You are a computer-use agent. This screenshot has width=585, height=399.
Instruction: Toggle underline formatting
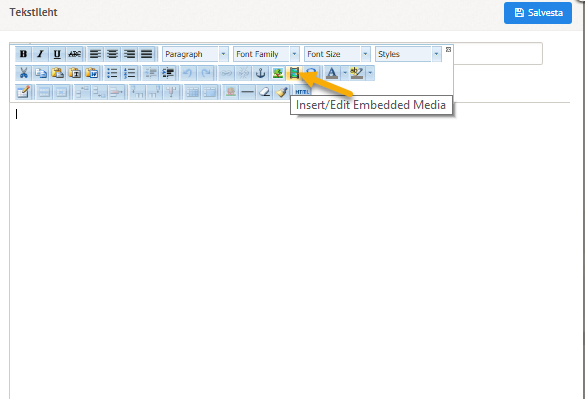tap(57, 54)
